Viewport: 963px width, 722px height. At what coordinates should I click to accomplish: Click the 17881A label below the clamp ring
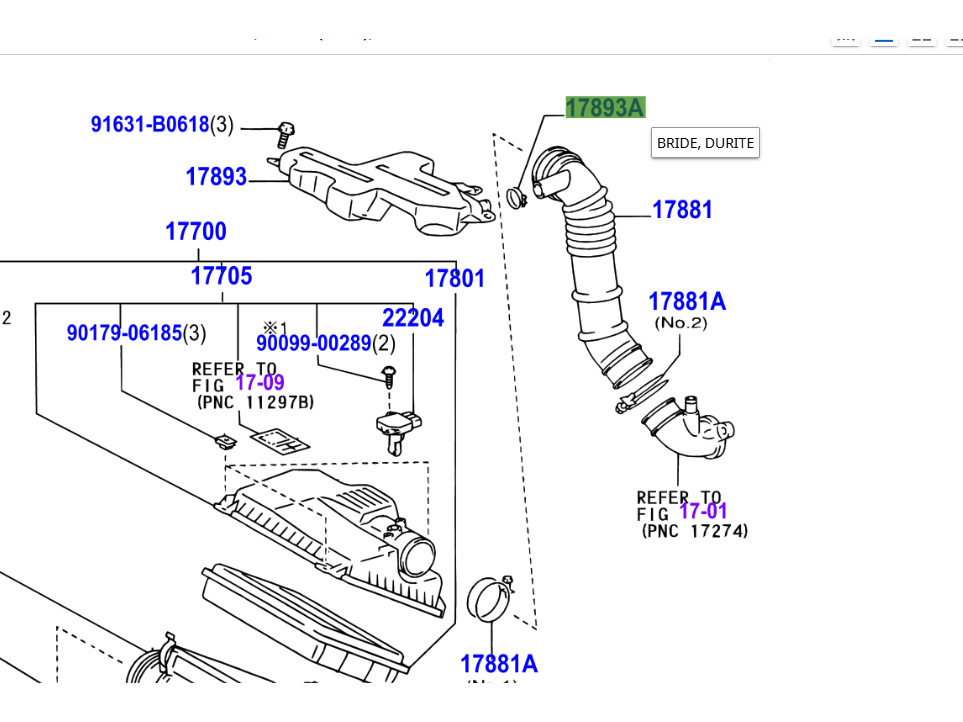[x=498, y=664]
